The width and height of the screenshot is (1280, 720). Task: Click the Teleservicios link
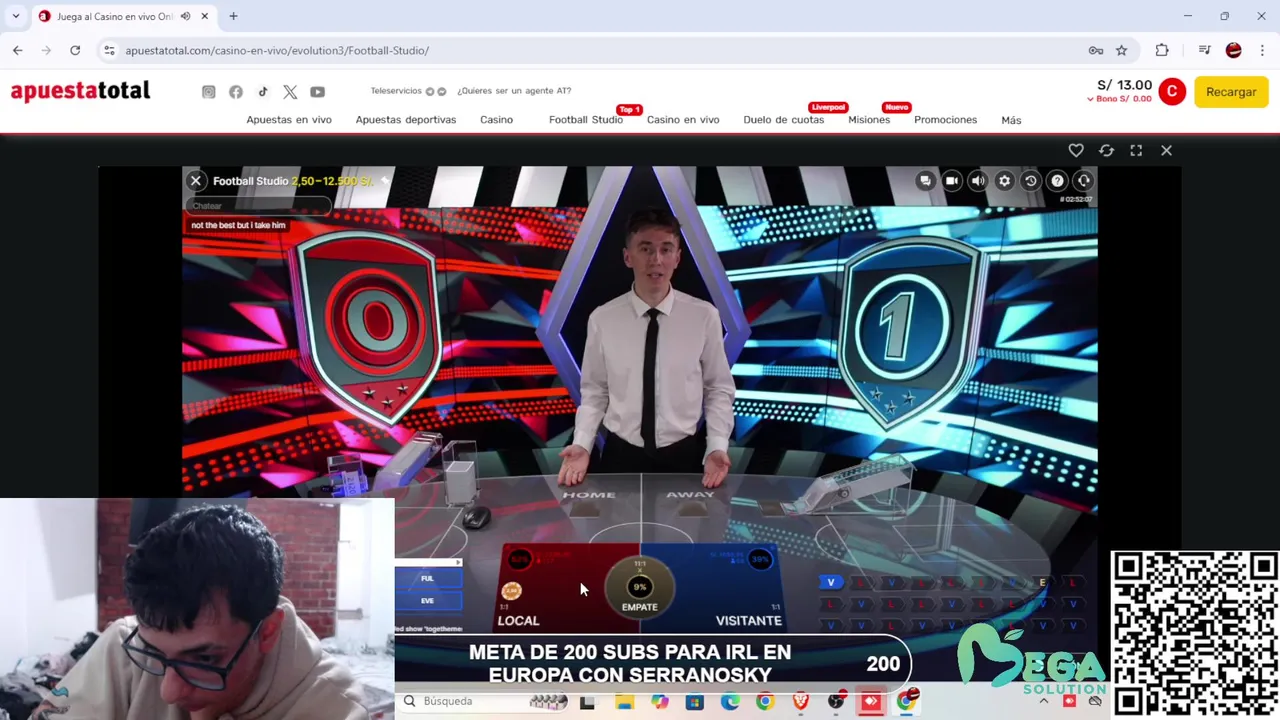coord(396,91)
